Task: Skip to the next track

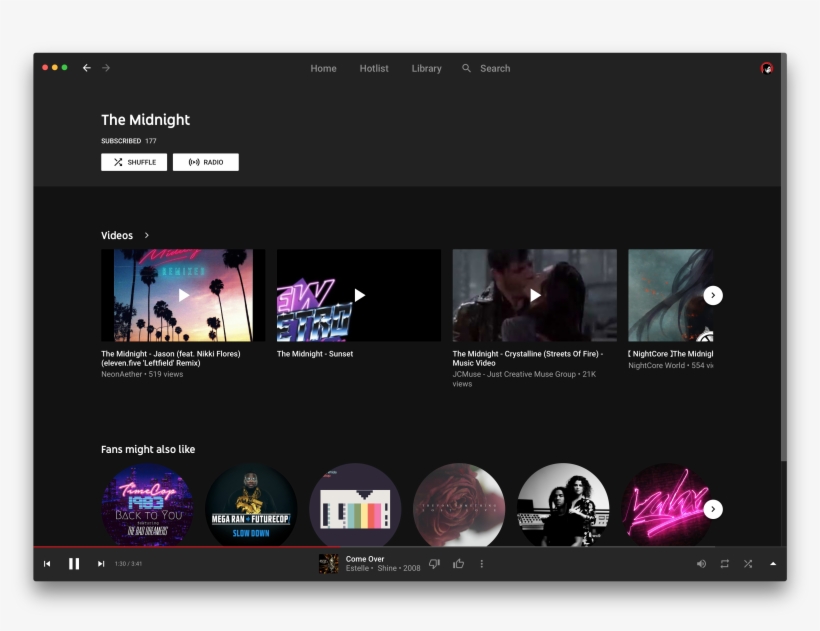Action: point(100,563)
